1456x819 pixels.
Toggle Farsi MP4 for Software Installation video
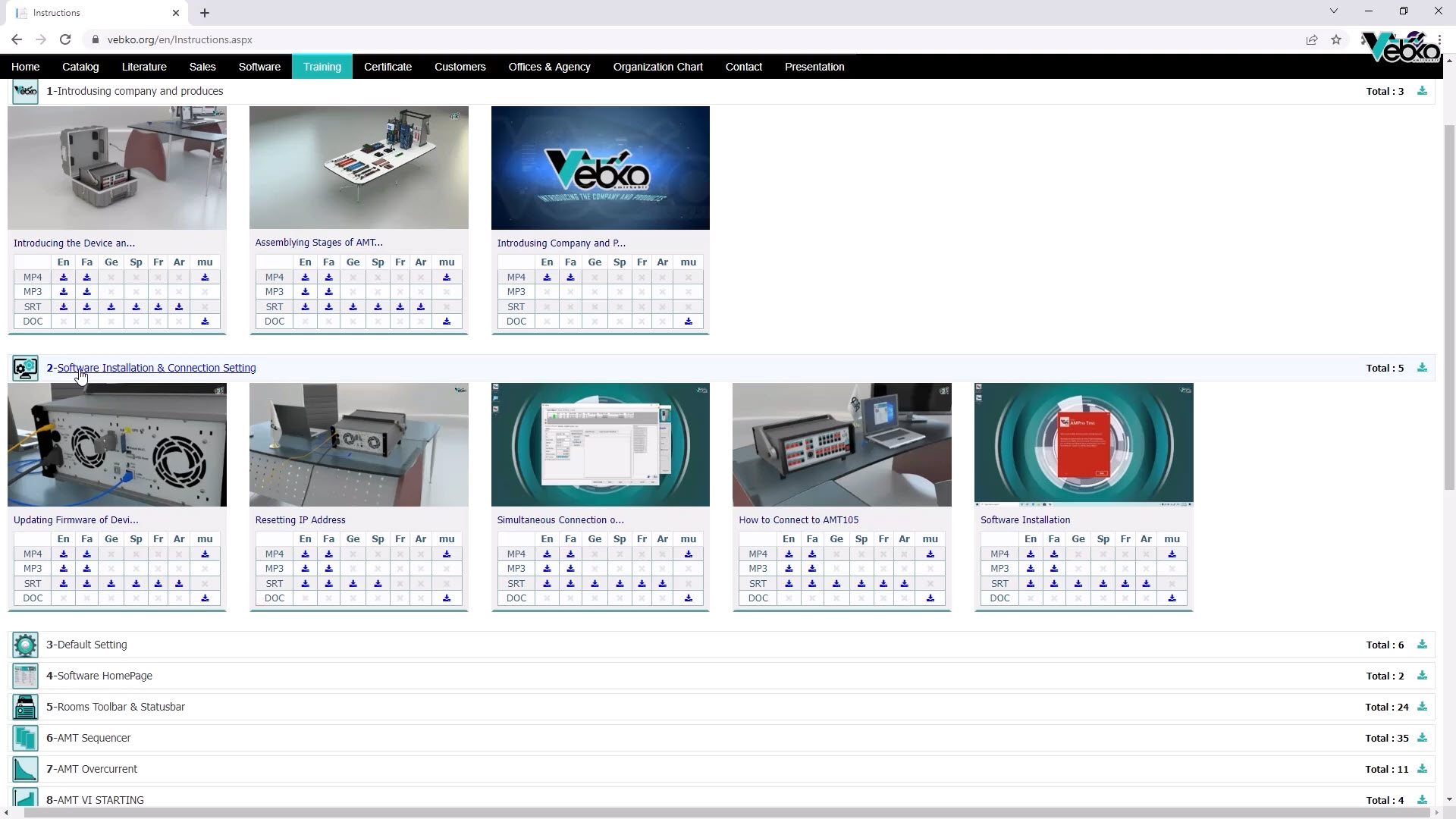pos(1053,553)
